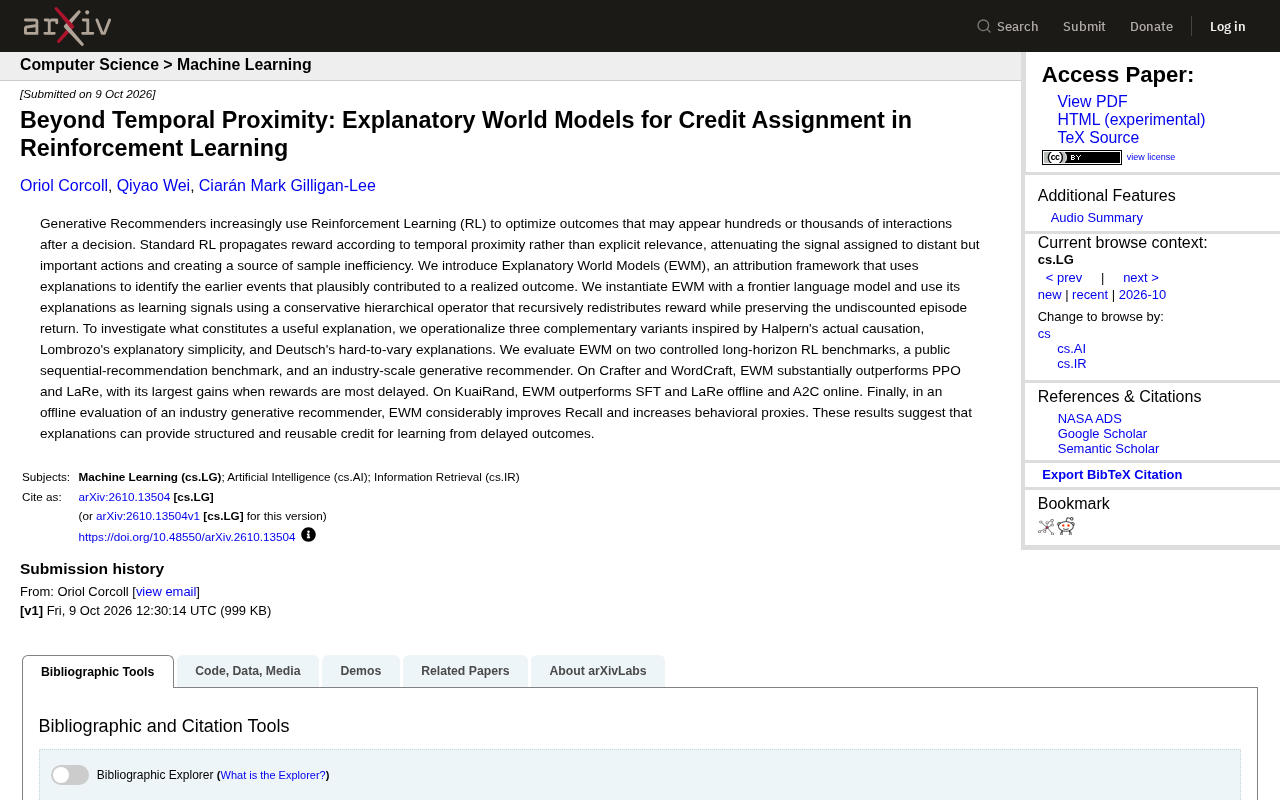The height and width of the screenshot is (800, 1280).
Task: Click the arXiv:2610.13504 identifier link
Action: 124,497
